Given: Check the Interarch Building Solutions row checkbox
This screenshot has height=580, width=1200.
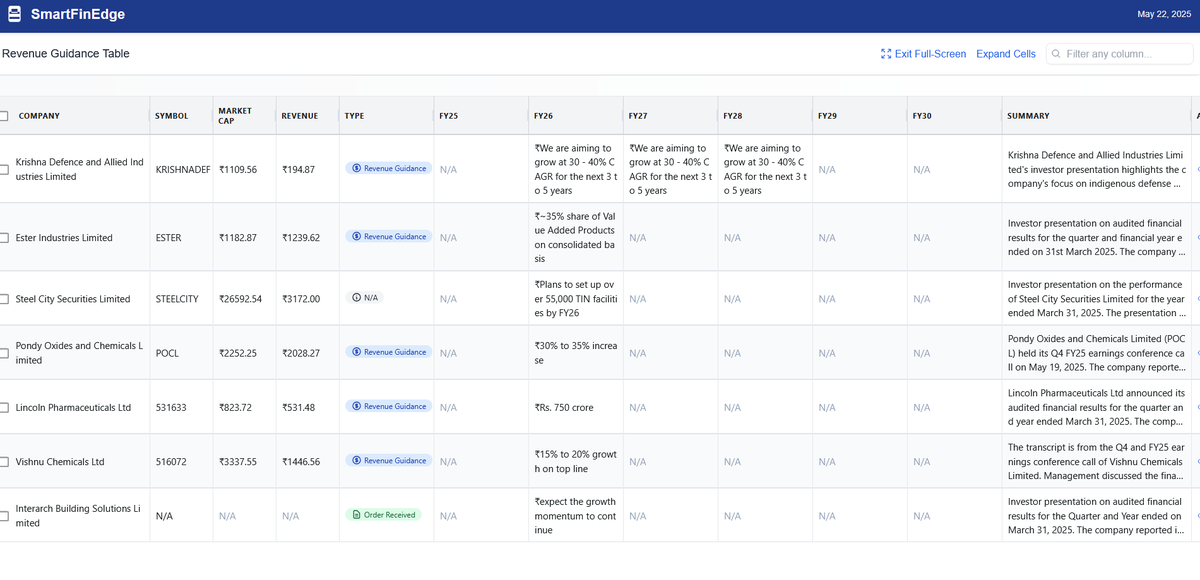Looking at the screenshot, I should (x=3, y=516).
